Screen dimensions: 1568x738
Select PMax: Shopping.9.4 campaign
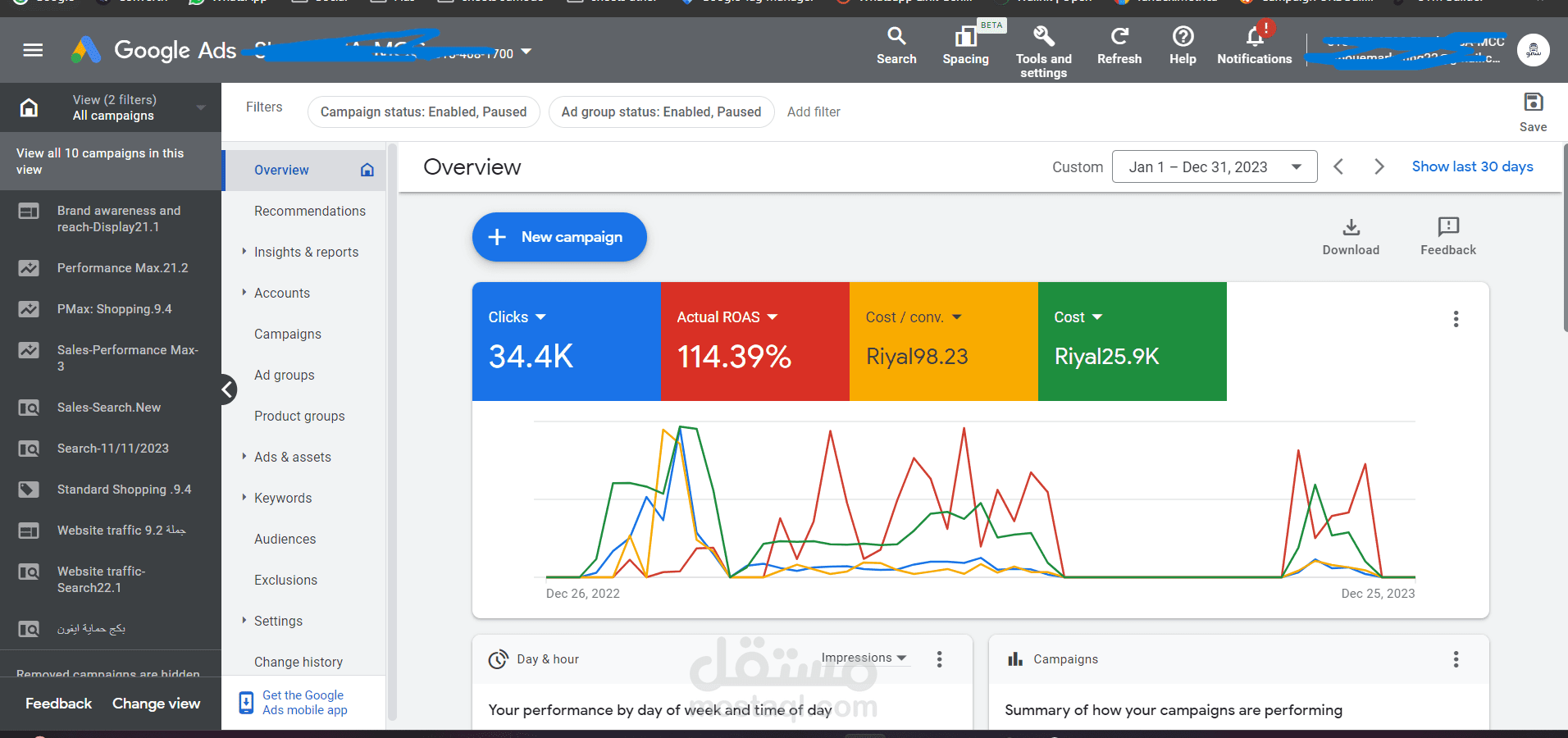point(114,309)
